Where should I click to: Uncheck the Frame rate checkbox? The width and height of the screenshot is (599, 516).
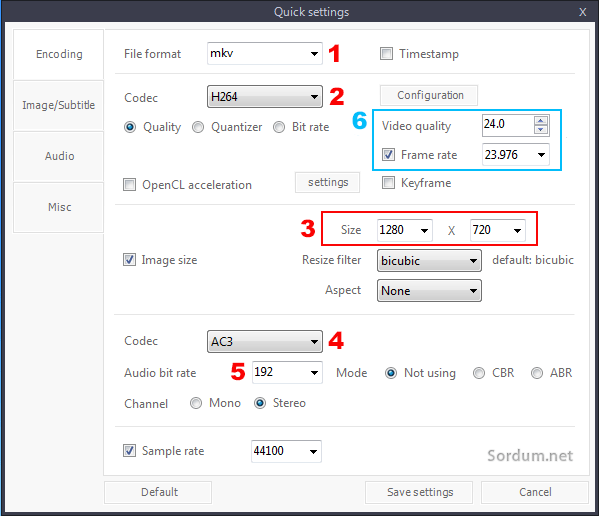point(389,155)
